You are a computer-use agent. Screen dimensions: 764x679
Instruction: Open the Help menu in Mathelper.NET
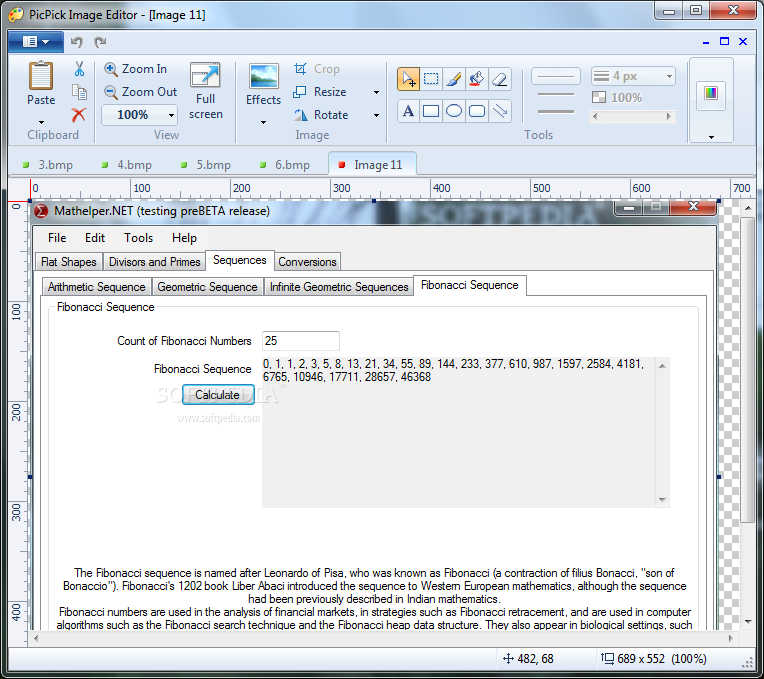pyautogui.click(x=184, y=238)
